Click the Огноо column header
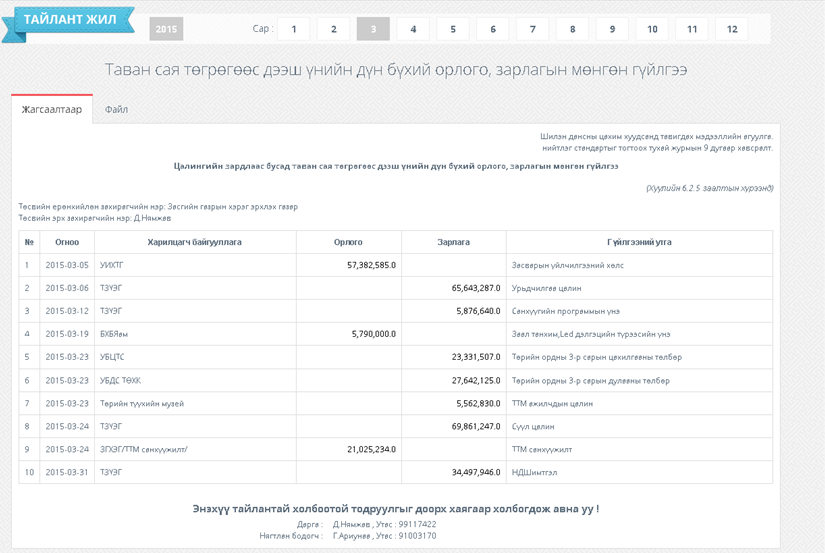Image resolution: width=825 pixels, height=553 pixels. tap(67, 242)
